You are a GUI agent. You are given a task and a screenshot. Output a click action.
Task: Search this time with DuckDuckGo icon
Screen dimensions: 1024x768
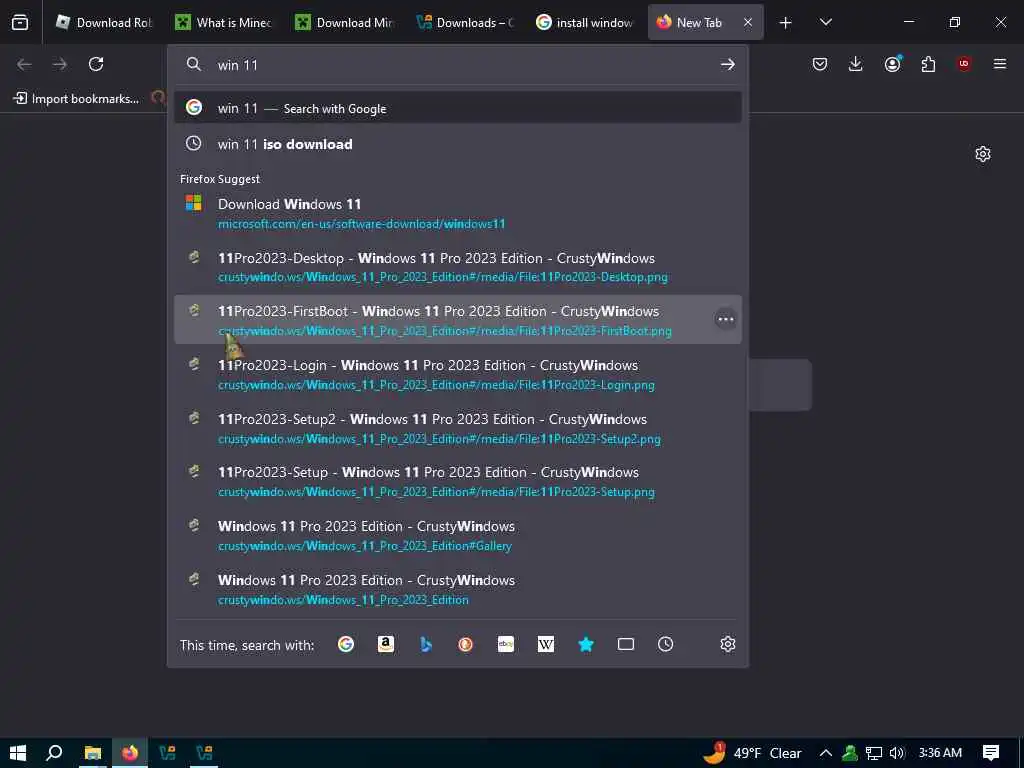pyautogui.click(x=466, y=645)
